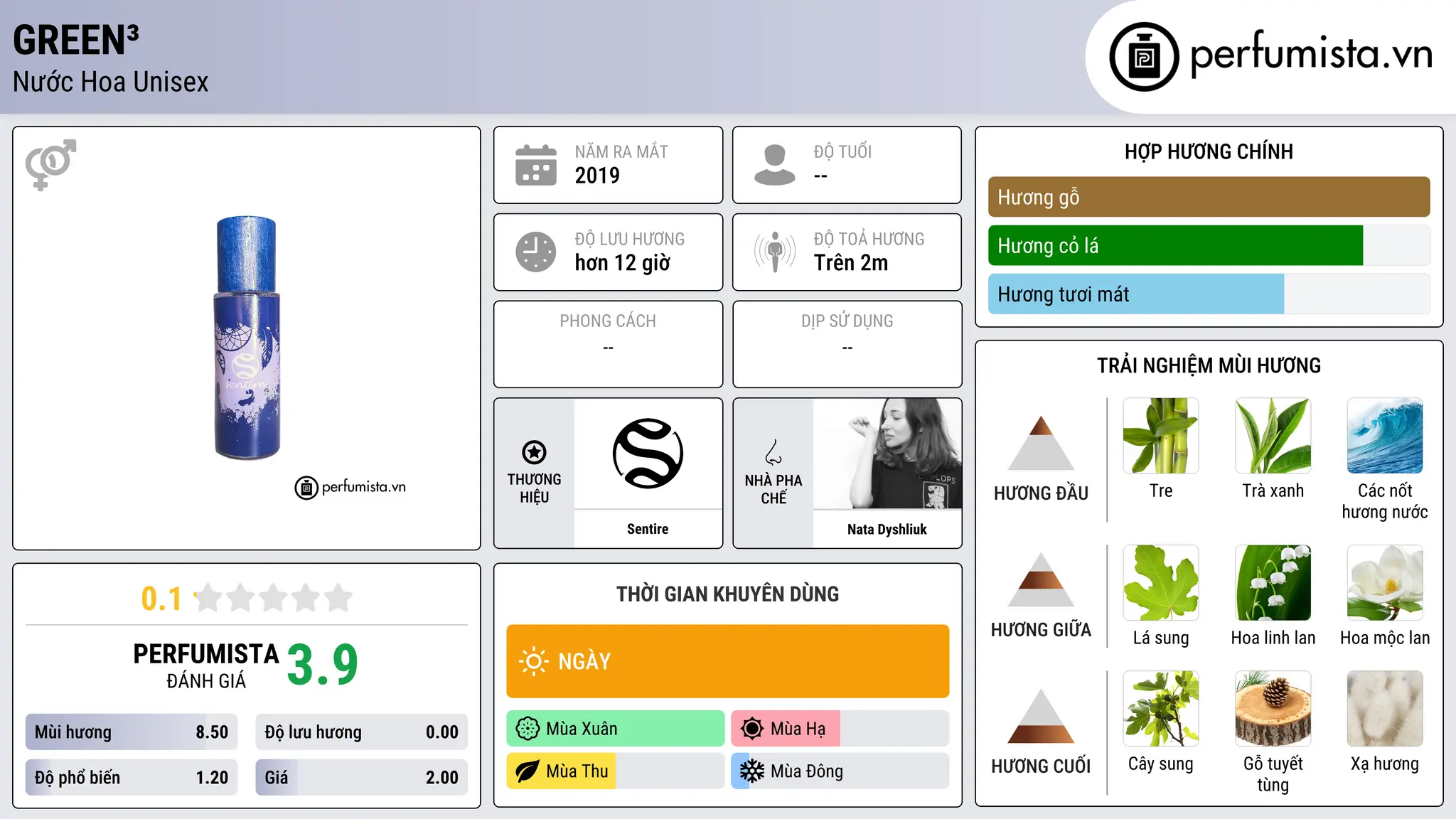Click the Sentire brand S logo
Viewport: 1456px width, 819px height.
(x=648, y=454)
